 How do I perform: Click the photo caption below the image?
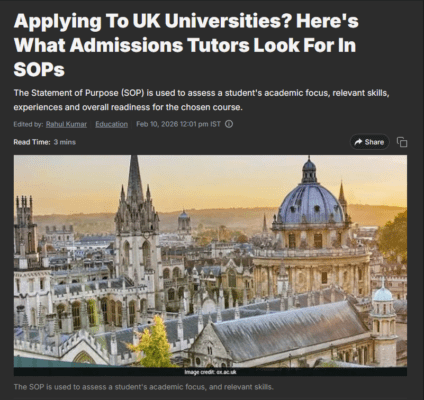tap(144, 387)
